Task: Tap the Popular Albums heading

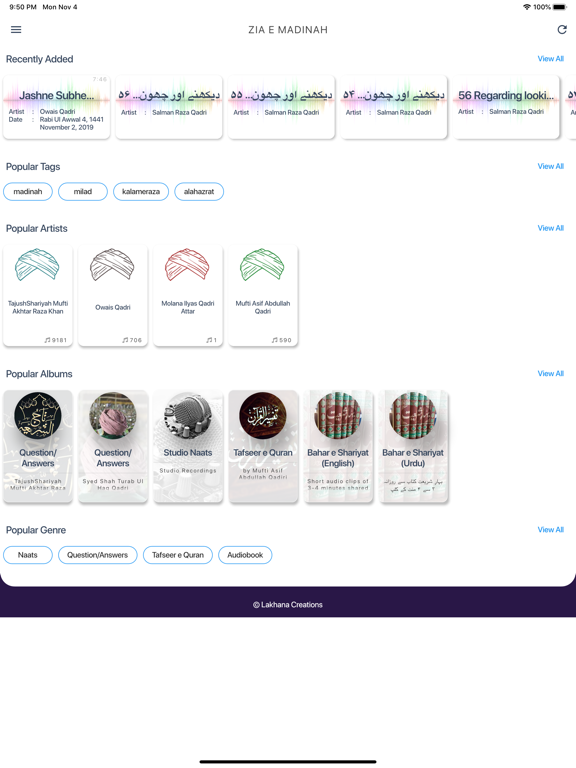Action: (39, 374)
